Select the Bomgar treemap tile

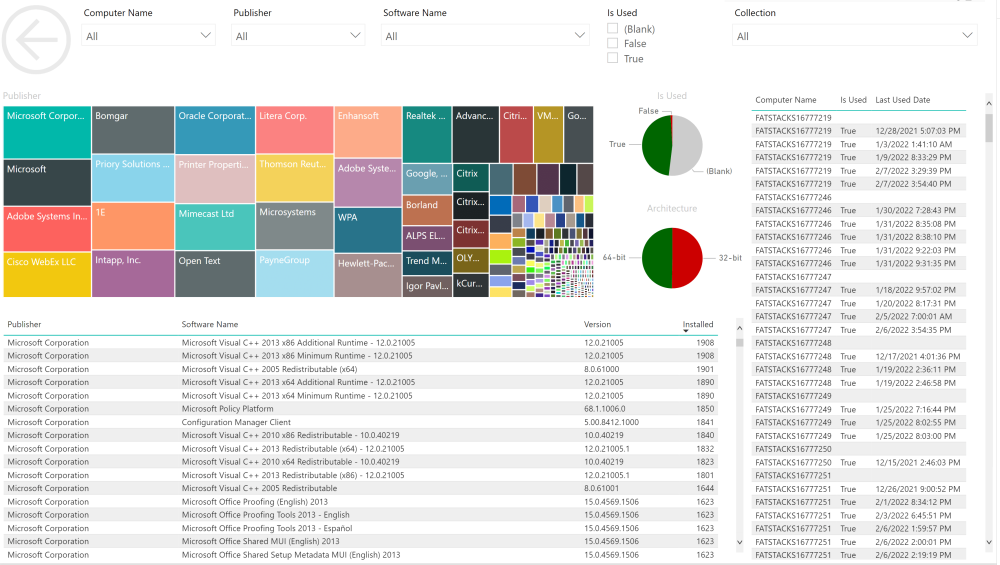coord(133,129)
